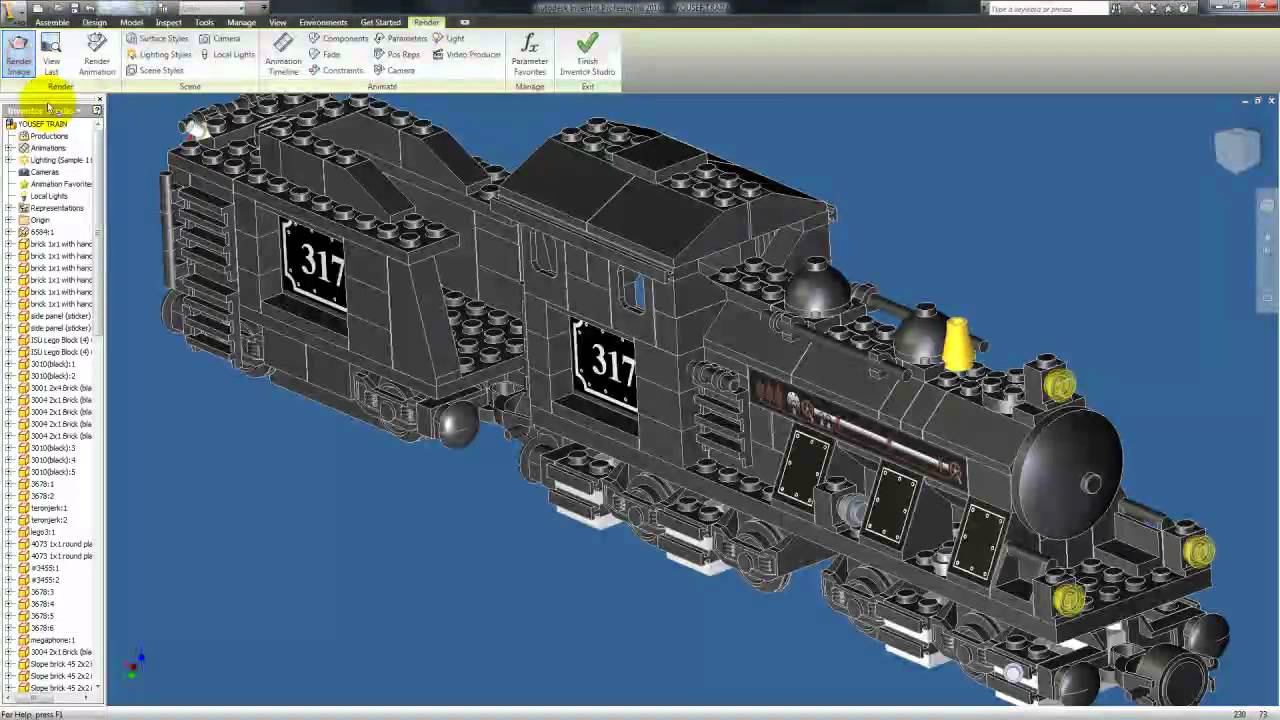The height and width of the screenshot is (720, 1280).
Task: Expand the 3010(black):1 node
Action: click(10, 364)
